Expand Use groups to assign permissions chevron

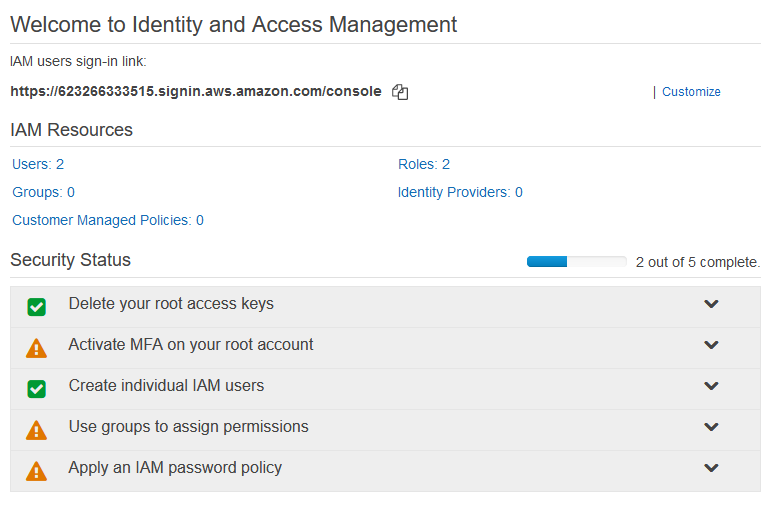pyautogui.click(x=711, y=427)
